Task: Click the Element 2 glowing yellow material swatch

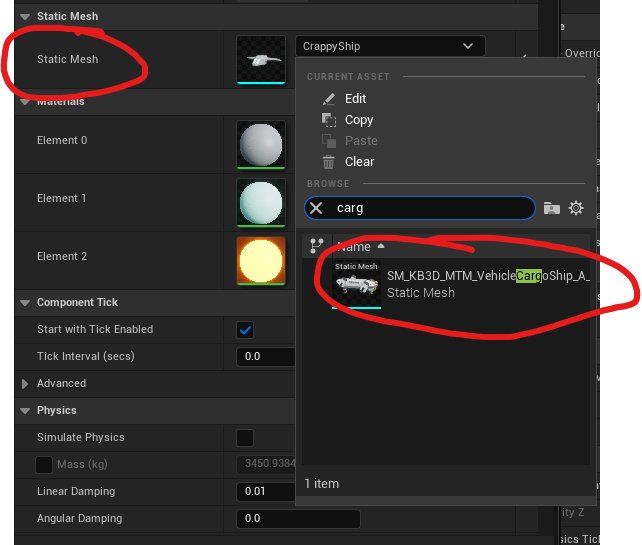Action: point(261,261)
